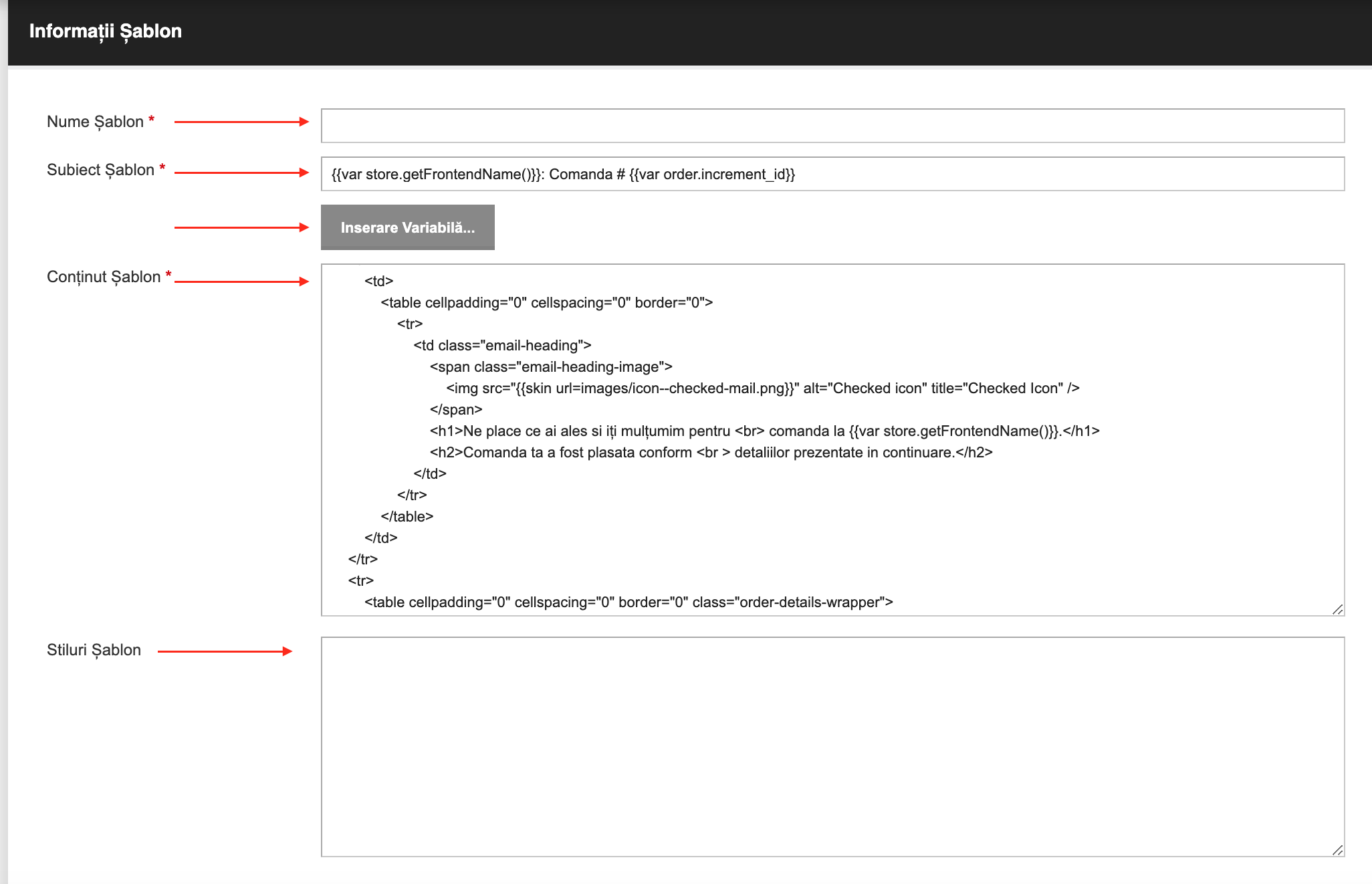Image resolution: width=1372 pixels, height=884 pixels.
Task: Click the img src icon--checked-mail.png line
Action: point(763,388)
